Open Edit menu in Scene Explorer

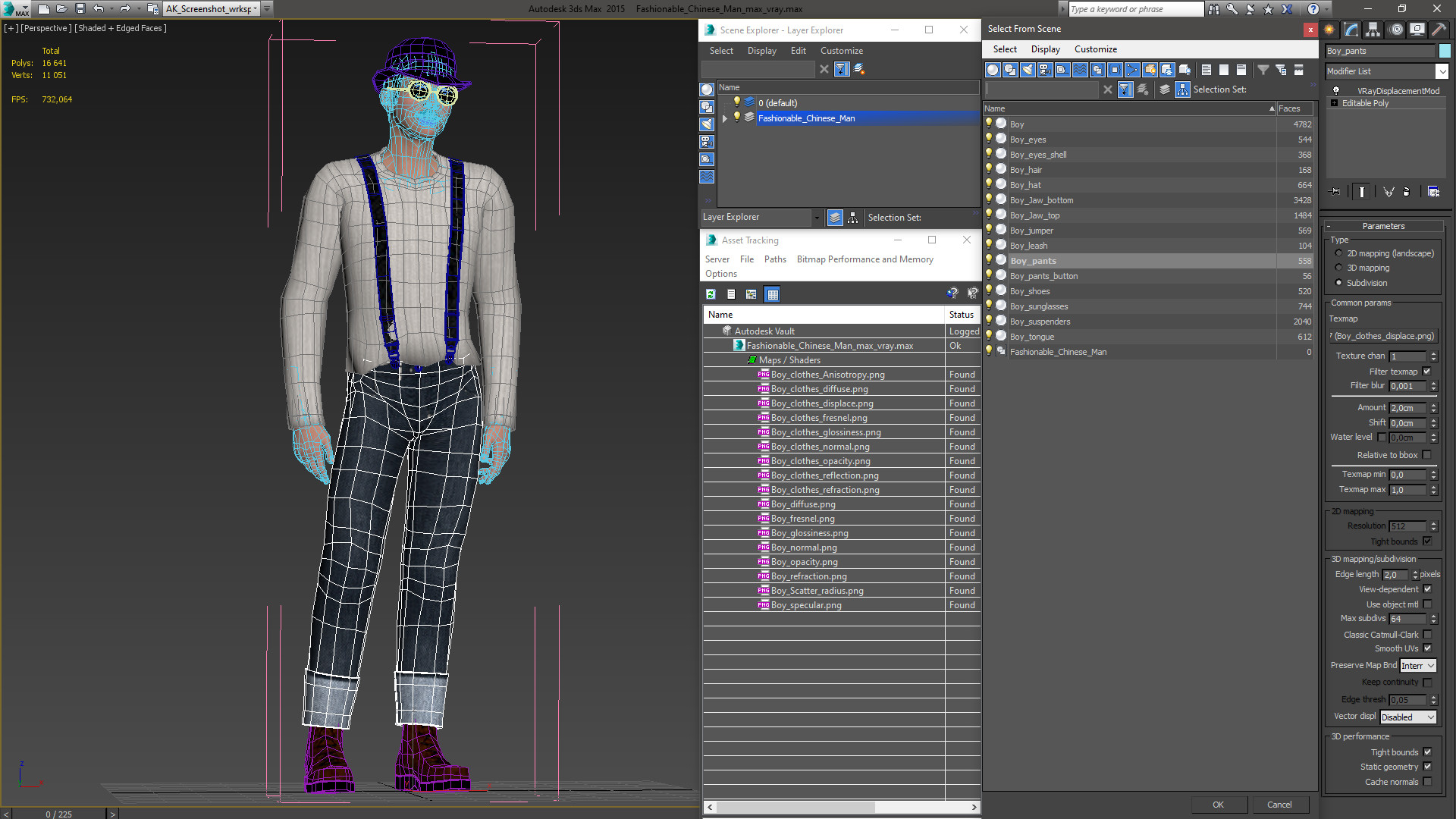(x=798, y=51)
